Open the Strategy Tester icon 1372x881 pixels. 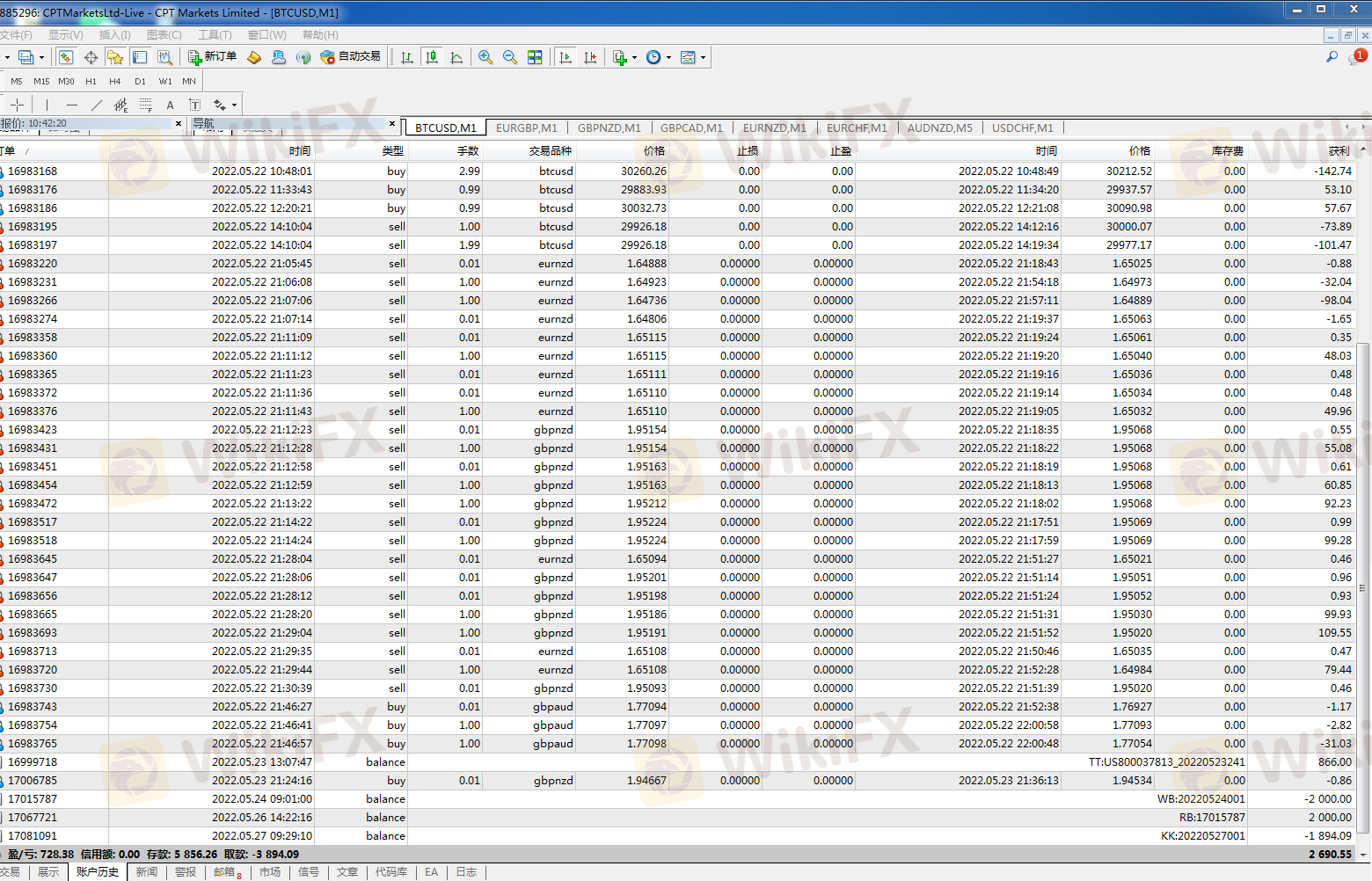point(164,57)
